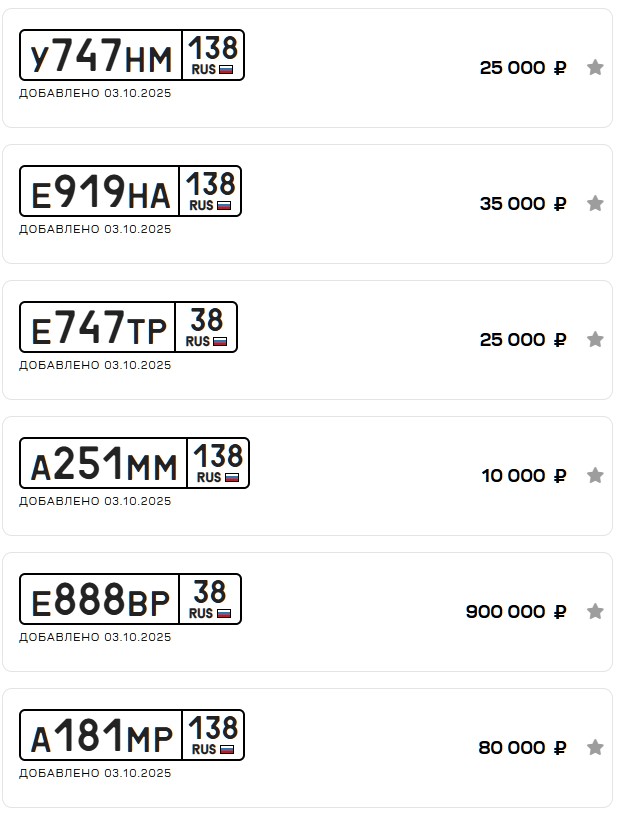Click the star for the 900 000 ₽ listing
Image resolution: width=619 pixels, height=813 pixels.
tap(595, 612)
